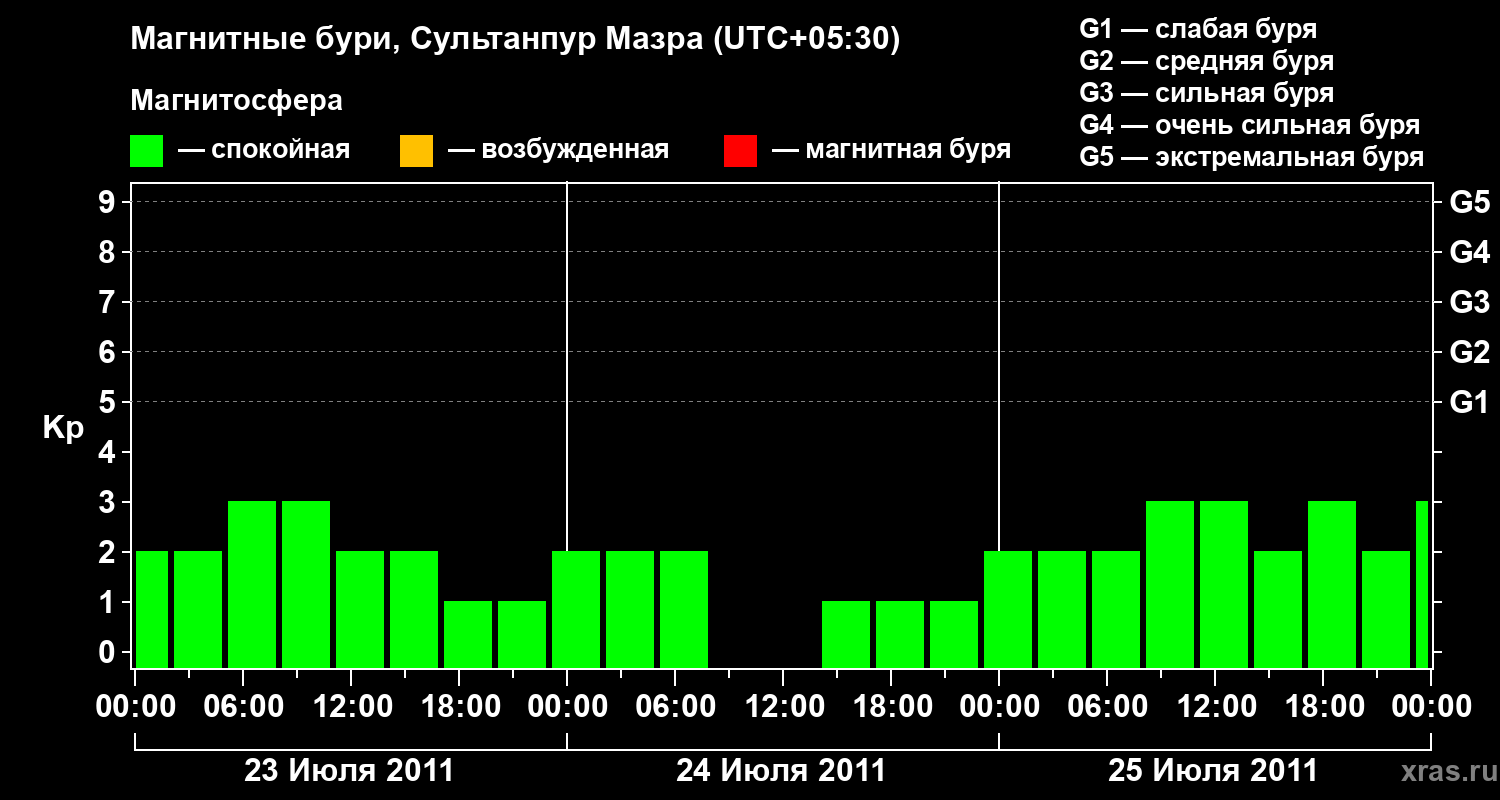Click the '25 Июля 2011' date label
Screen dimensions: 1500x800
point(1213,771)
